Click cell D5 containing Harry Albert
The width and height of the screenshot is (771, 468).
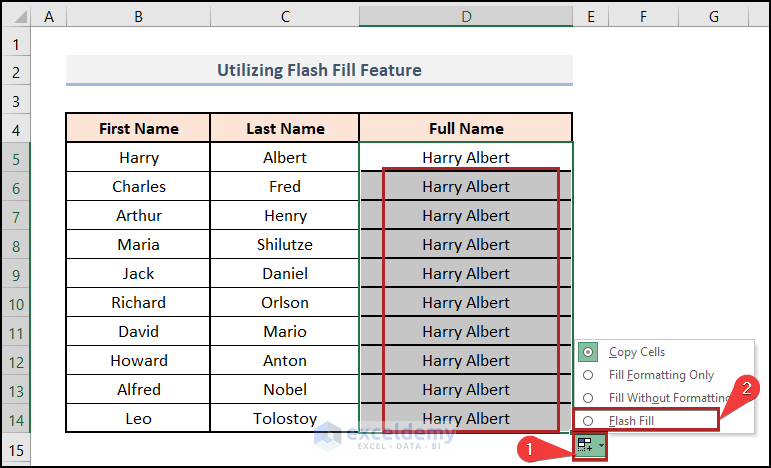tap(465, 157)
